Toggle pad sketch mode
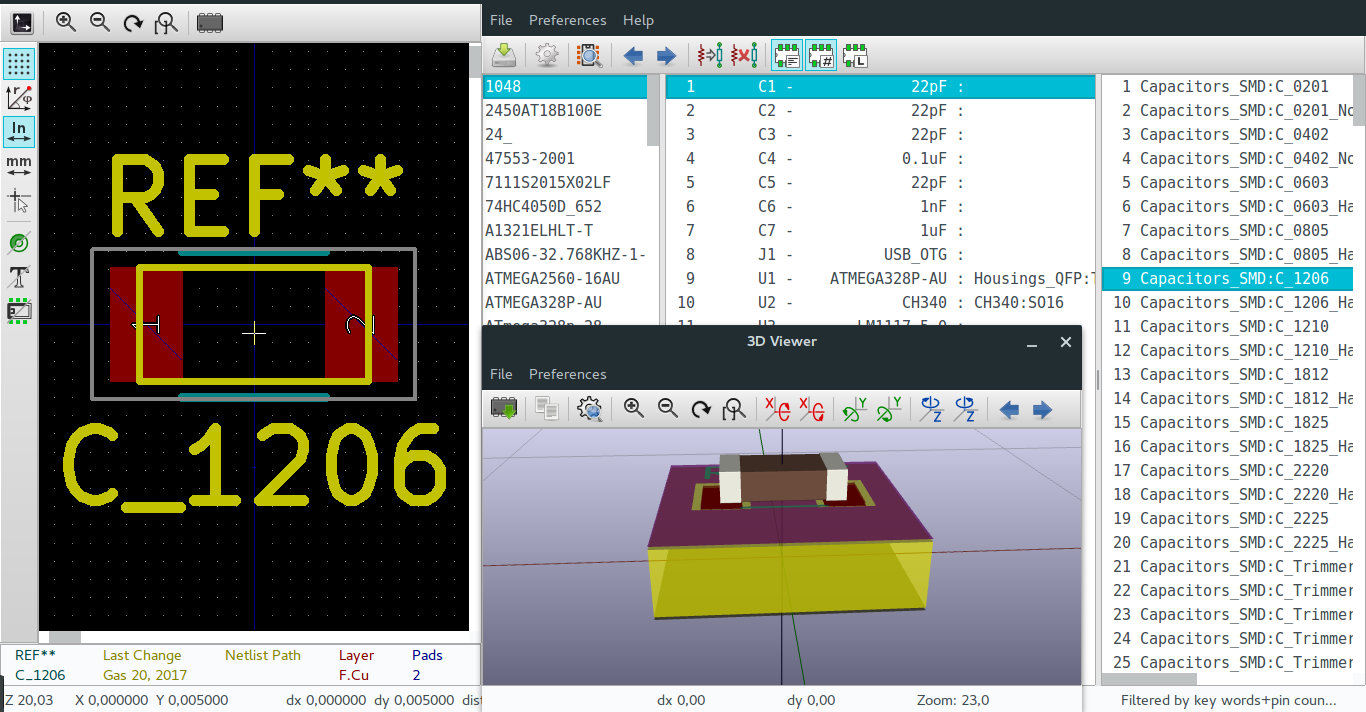The width and height of the screenshot is (1366, 712). (19, 242)
